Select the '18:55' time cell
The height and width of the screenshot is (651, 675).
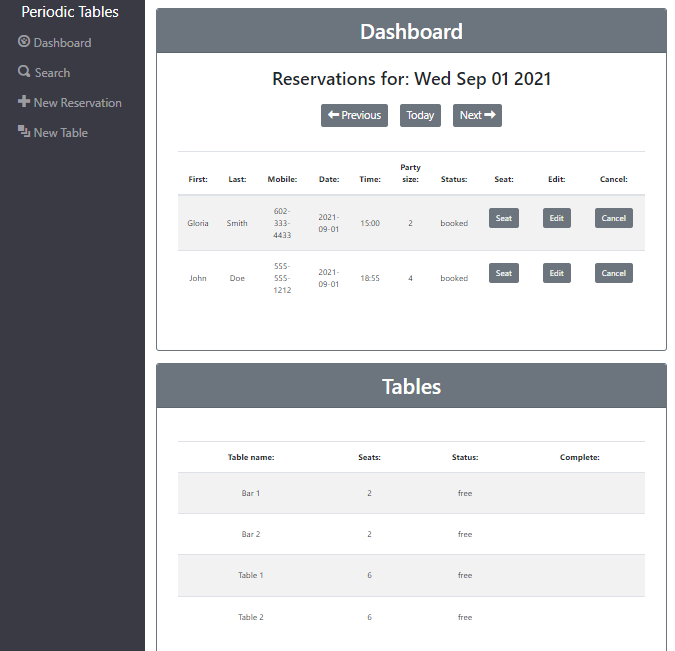click(x=370, y=278)
